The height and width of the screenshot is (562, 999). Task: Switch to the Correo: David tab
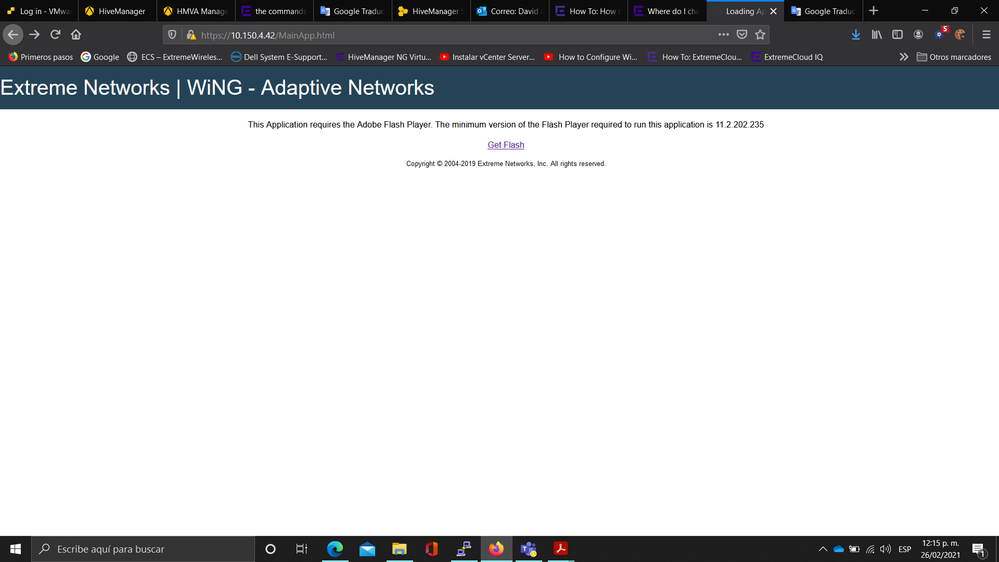[x=507, y=11]
